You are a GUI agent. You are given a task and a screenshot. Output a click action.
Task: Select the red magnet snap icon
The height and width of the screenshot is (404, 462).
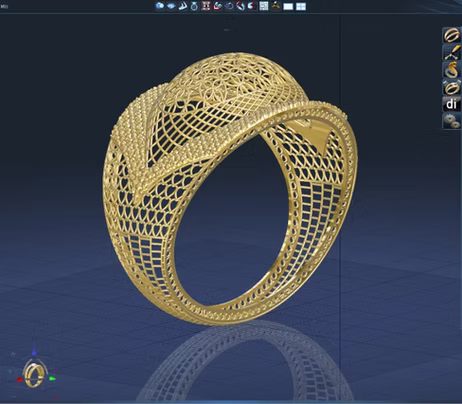[240, 6]
